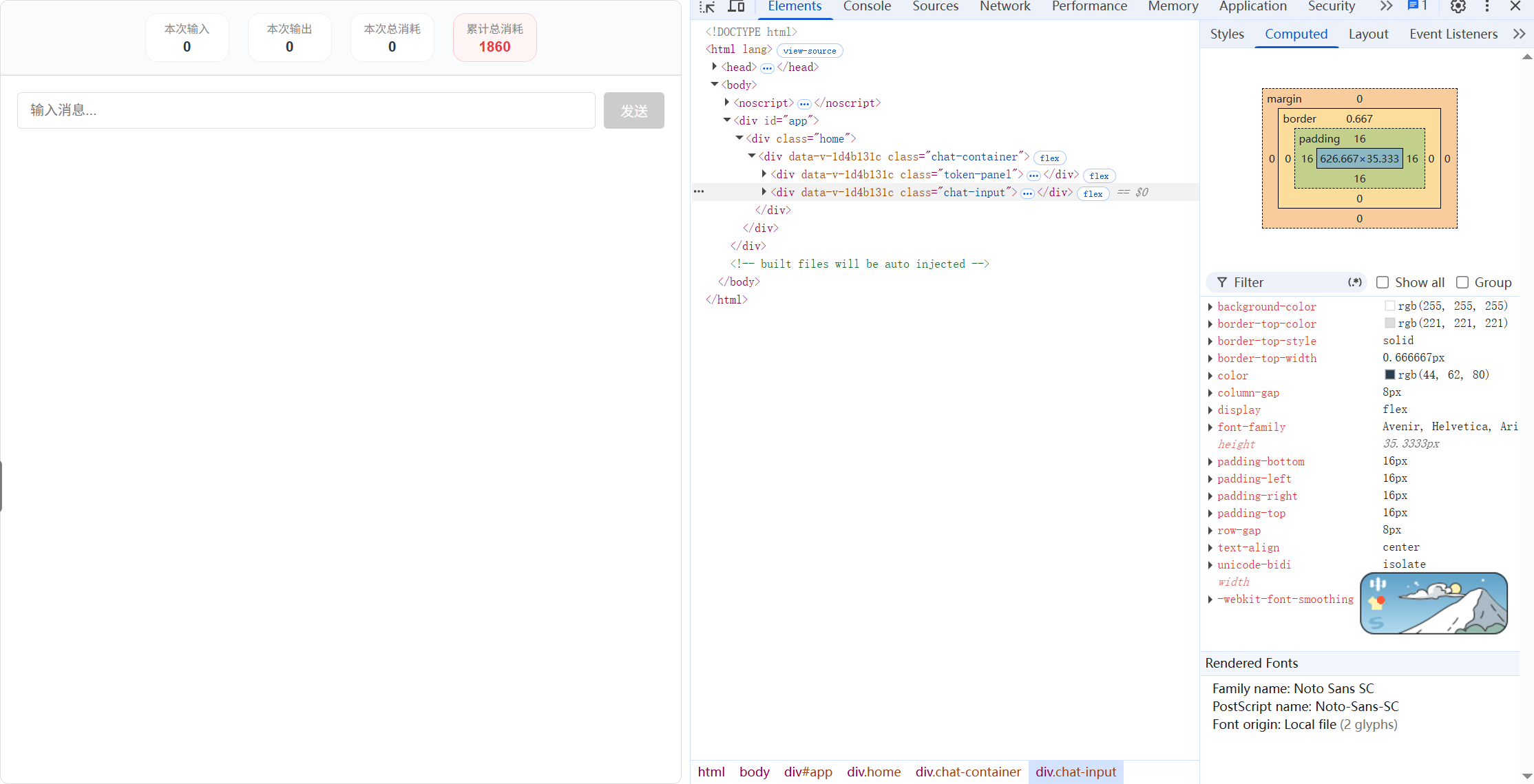Image resolution: width=1534 pixels, height=784 pixels.
Task: Collapse the chat-container div node
Action: 752,156
